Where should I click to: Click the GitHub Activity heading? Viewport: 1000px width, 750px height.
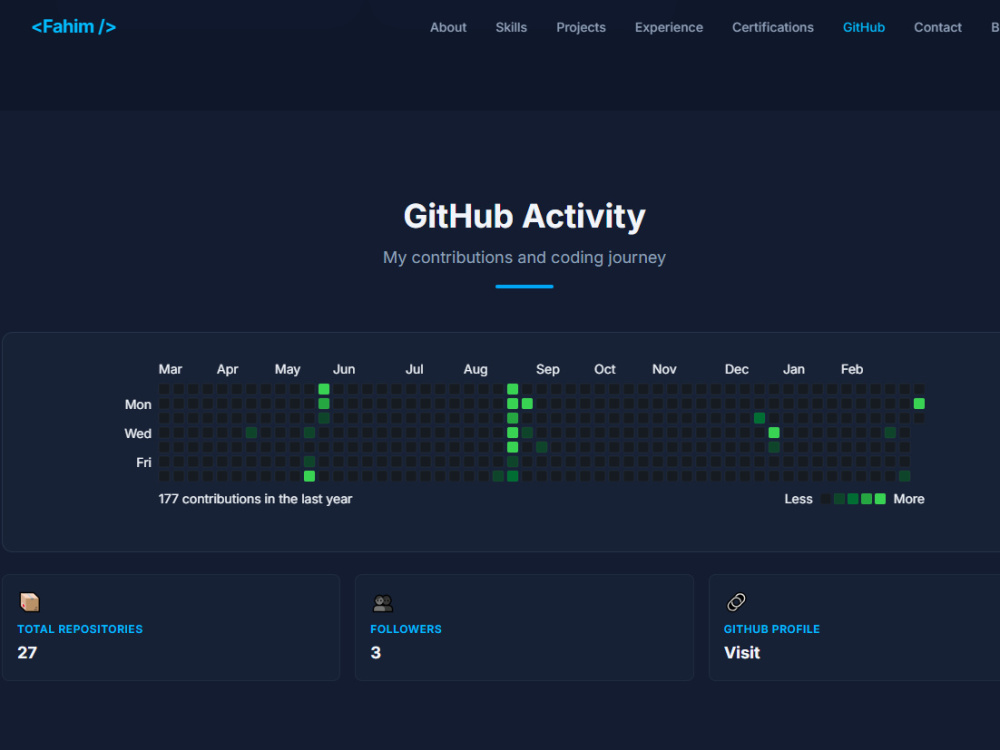click(524, 216)
